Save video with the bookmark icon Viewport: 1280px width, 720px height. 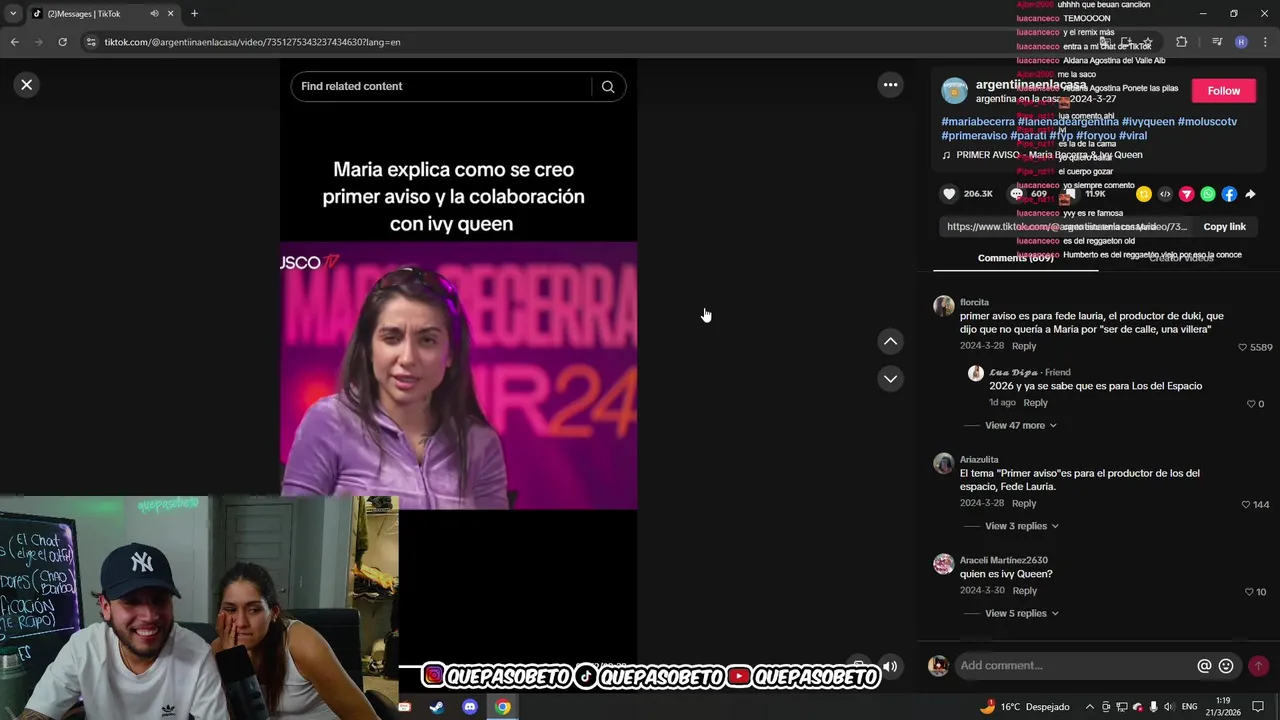coord(1070,194)
